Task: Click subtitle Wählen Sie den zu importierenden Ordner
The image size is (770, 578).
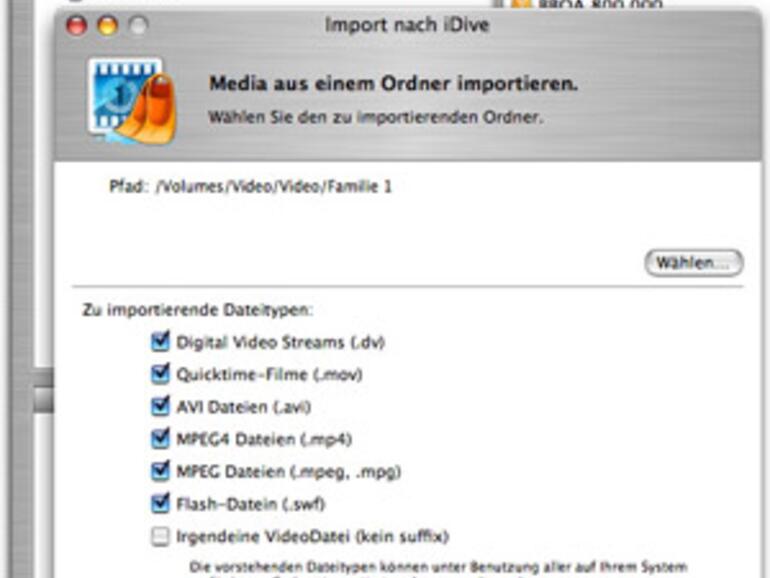Action: tap(376, 117)
